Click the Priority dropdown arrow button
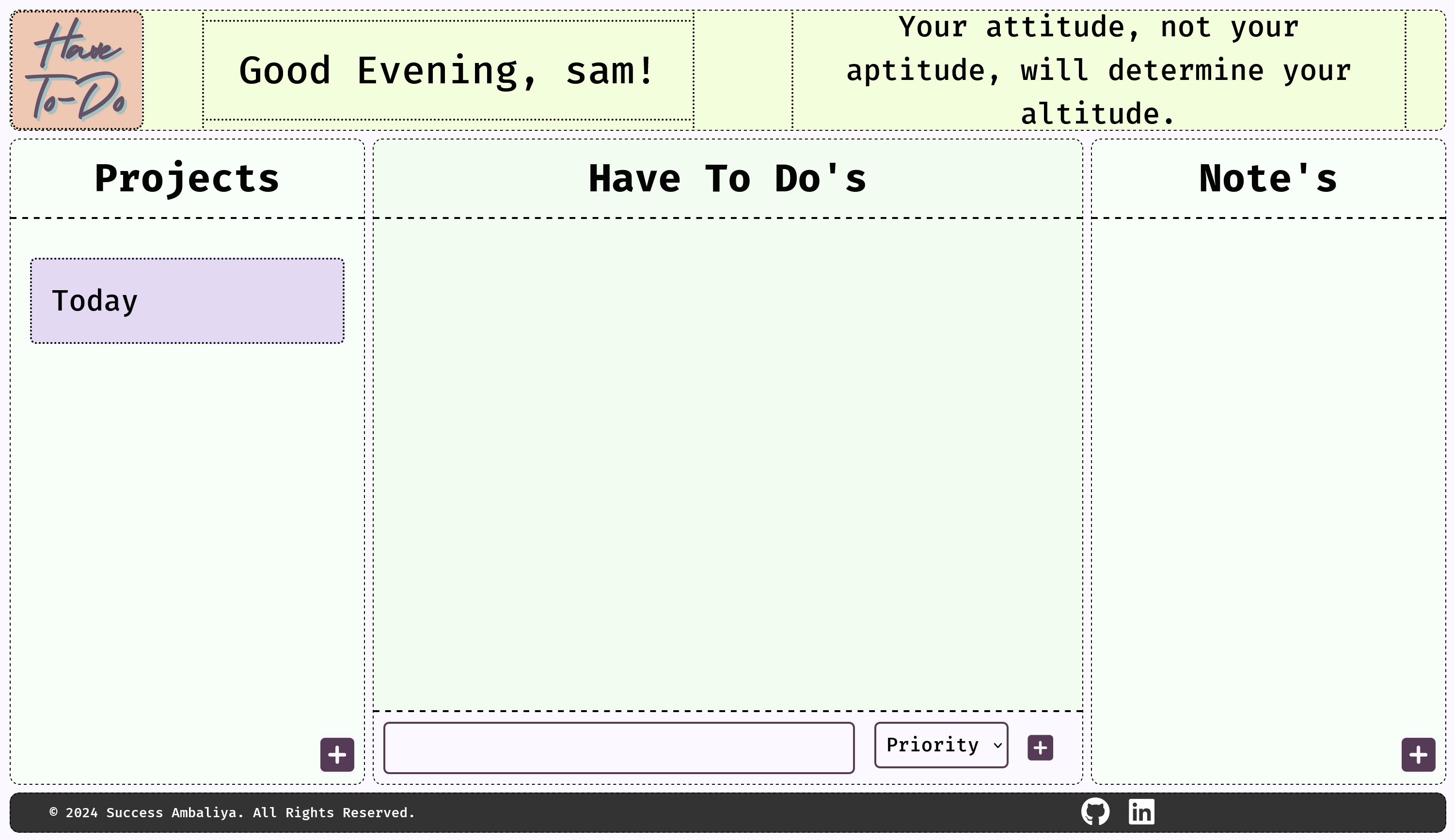1454x840 pixels. click(x=996, y=745)
